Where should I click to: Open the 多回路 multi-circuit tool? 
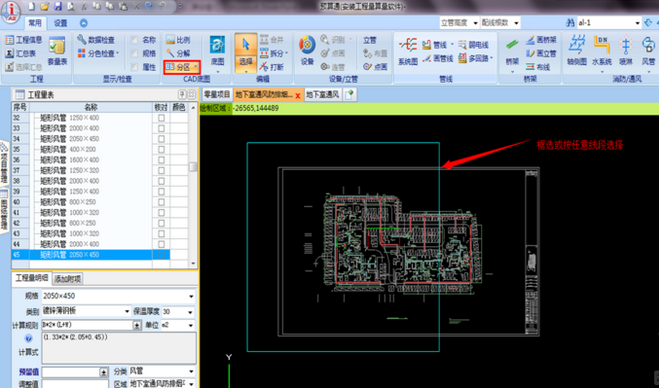coord(475,58)
